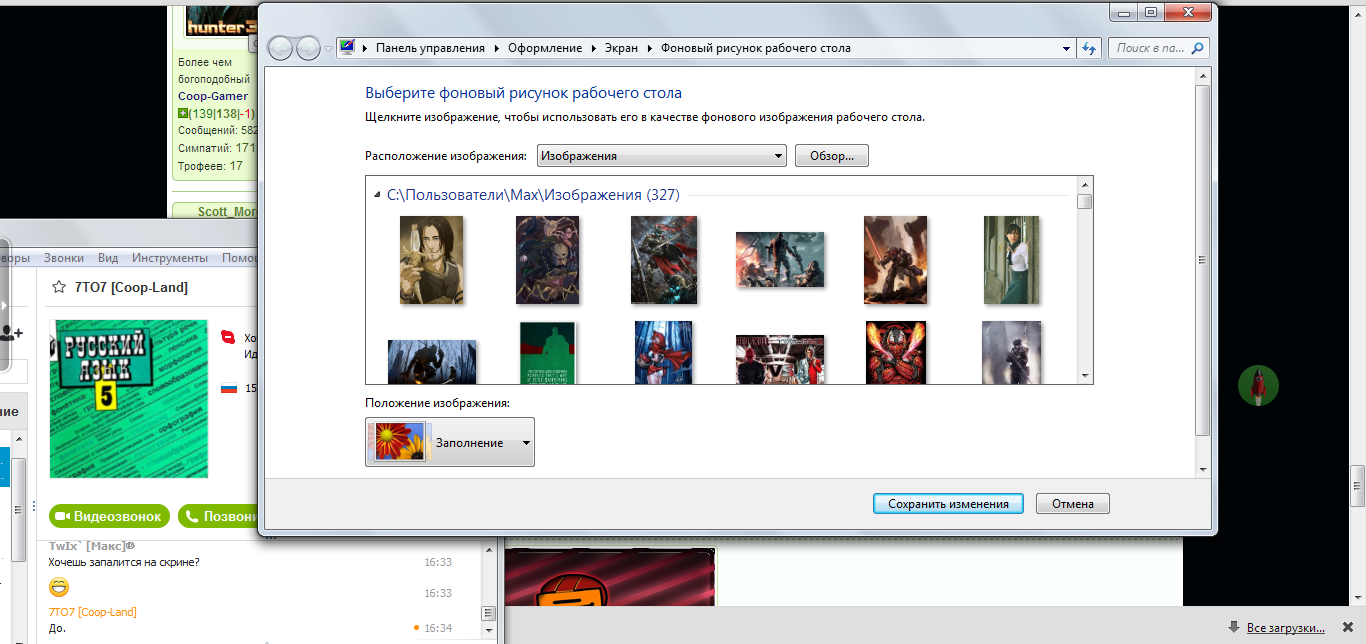The image size is (1366, 644).
Task: Select the red Deadpool mask wallpaper thumbnail
Action: (896, 352)
